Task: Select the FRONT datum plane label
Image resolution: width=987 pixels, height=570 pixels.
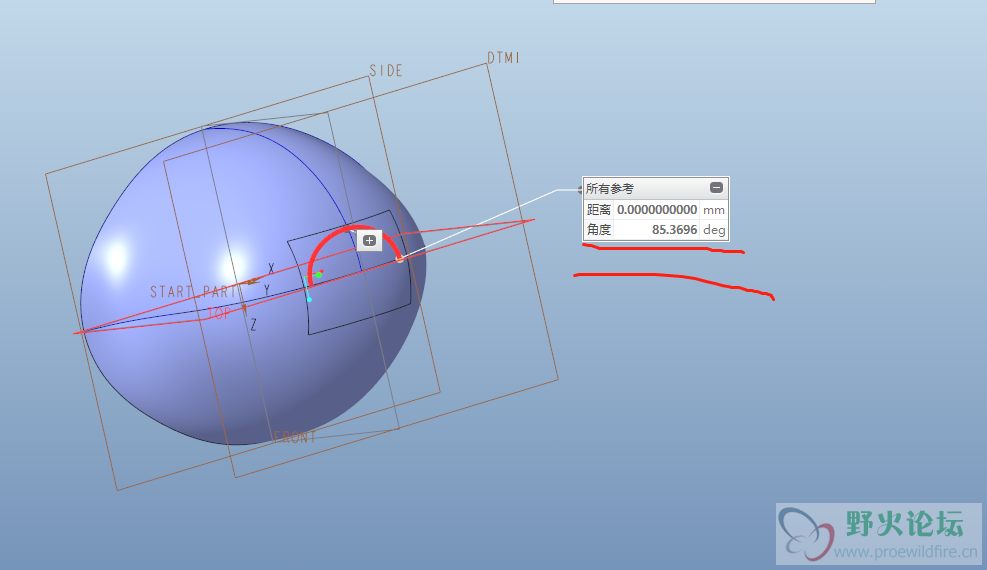Action: tap(295, 438)
